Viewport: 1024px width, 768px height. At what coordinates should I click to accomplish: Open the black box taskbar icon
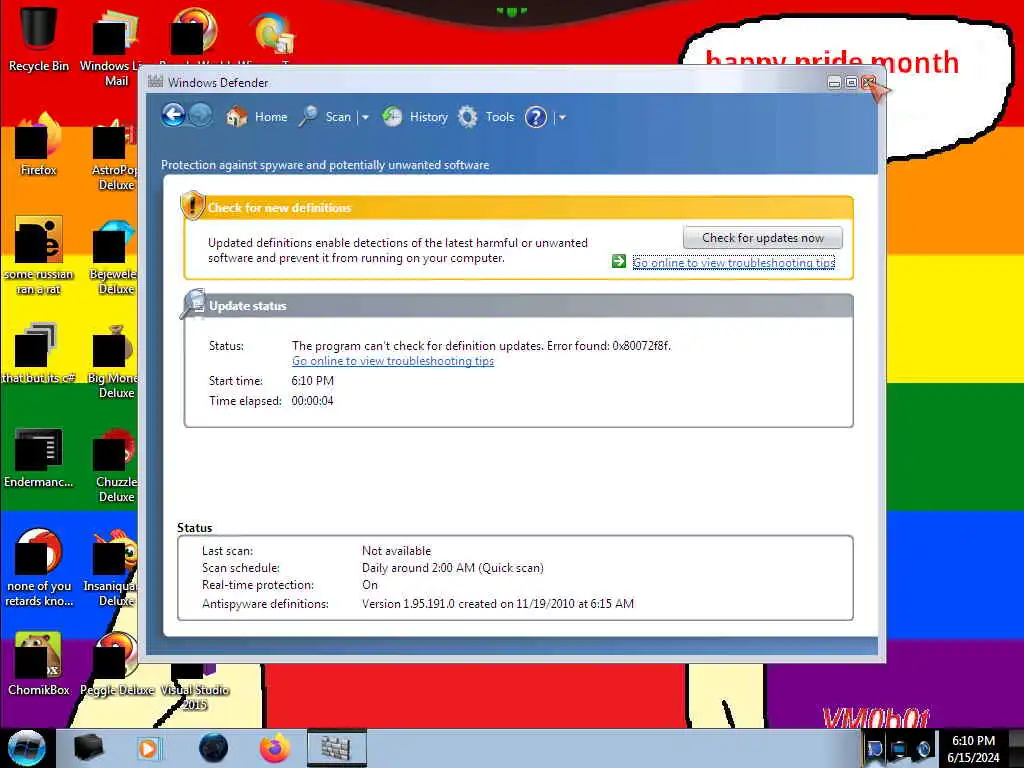(89, 748)
